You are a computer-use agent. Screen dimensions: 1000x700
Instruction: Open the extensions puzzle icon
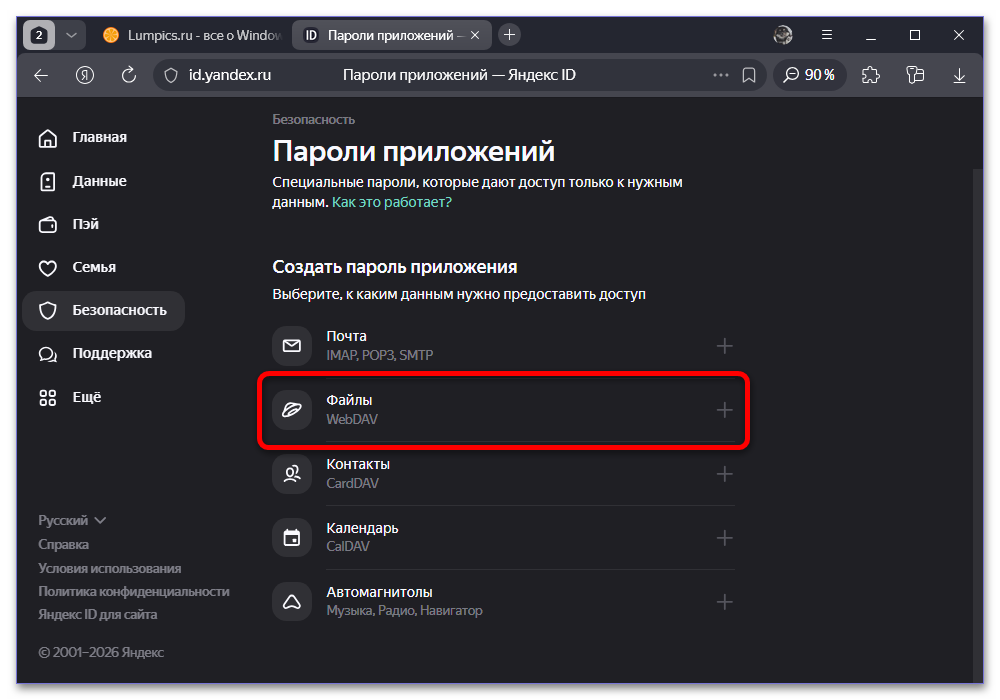click(871, 75)
